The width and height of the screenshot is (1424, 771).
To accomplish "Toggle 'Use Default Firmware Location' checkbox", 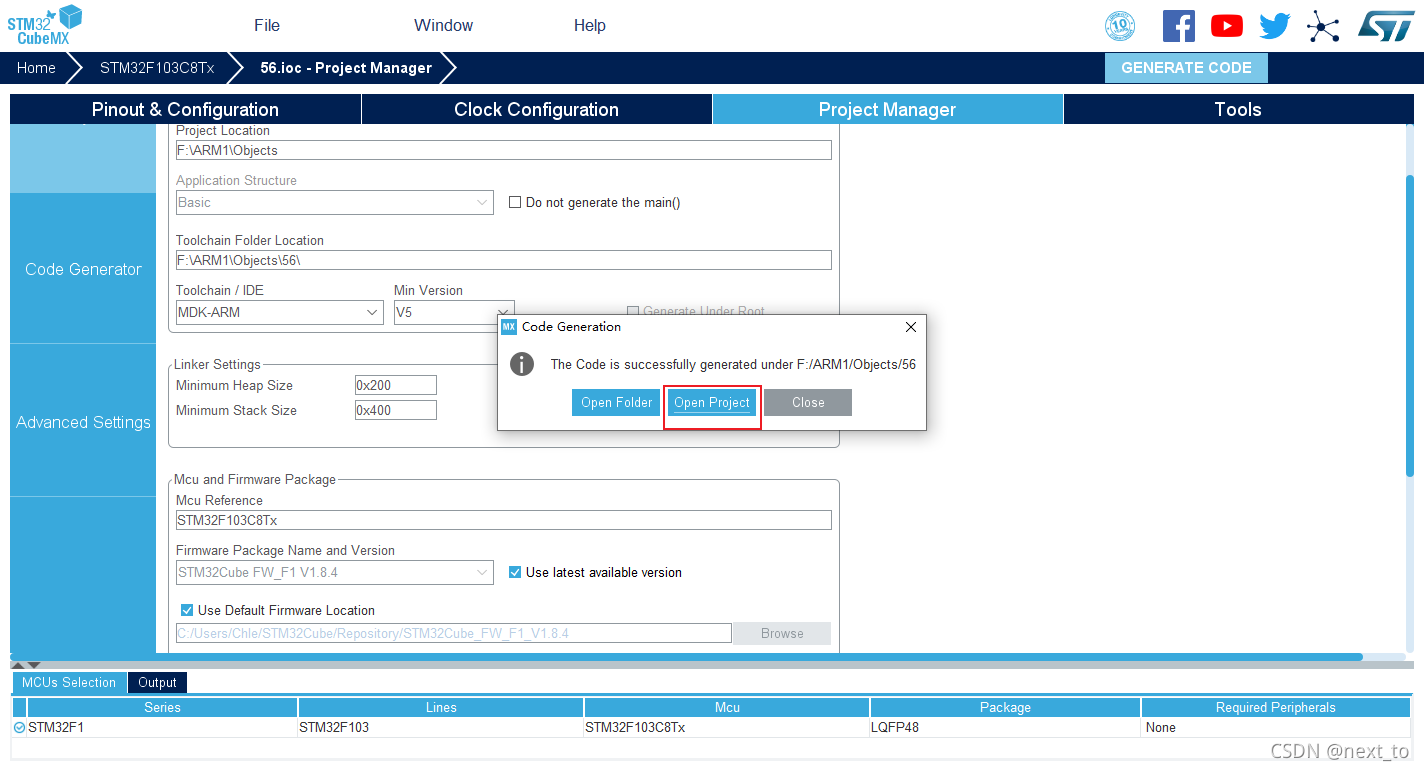I will (x=187, y=610).
